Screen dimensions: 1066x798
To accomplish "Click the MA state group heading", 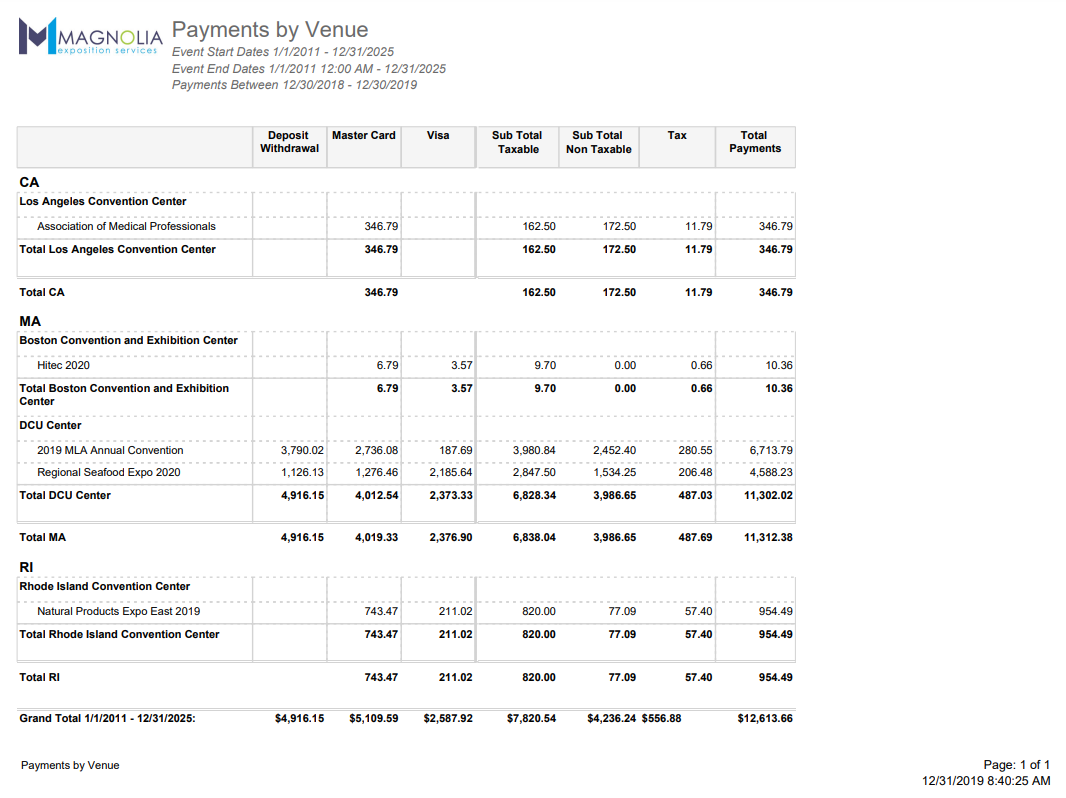I will pyautogui.click(x=28, y=322).
